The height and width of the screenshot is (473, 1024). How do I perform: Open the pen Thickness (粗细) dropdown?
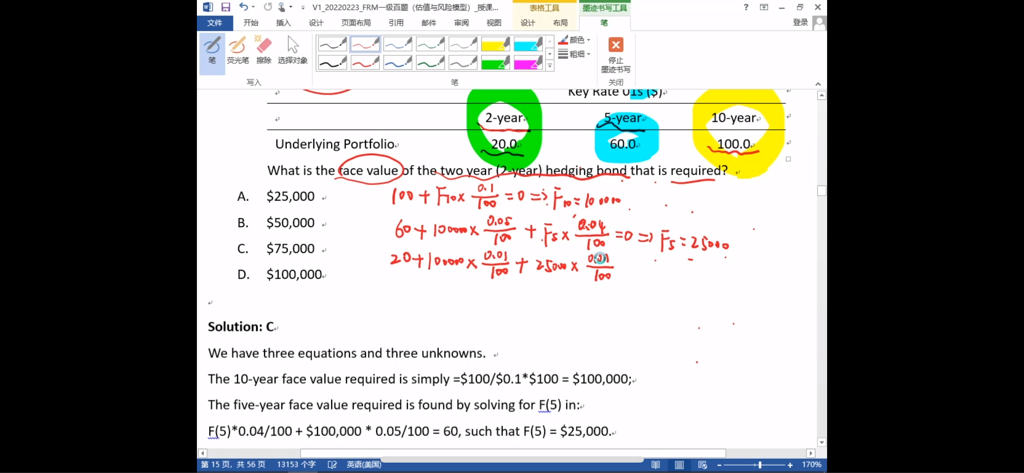click(x=574, y=54)
